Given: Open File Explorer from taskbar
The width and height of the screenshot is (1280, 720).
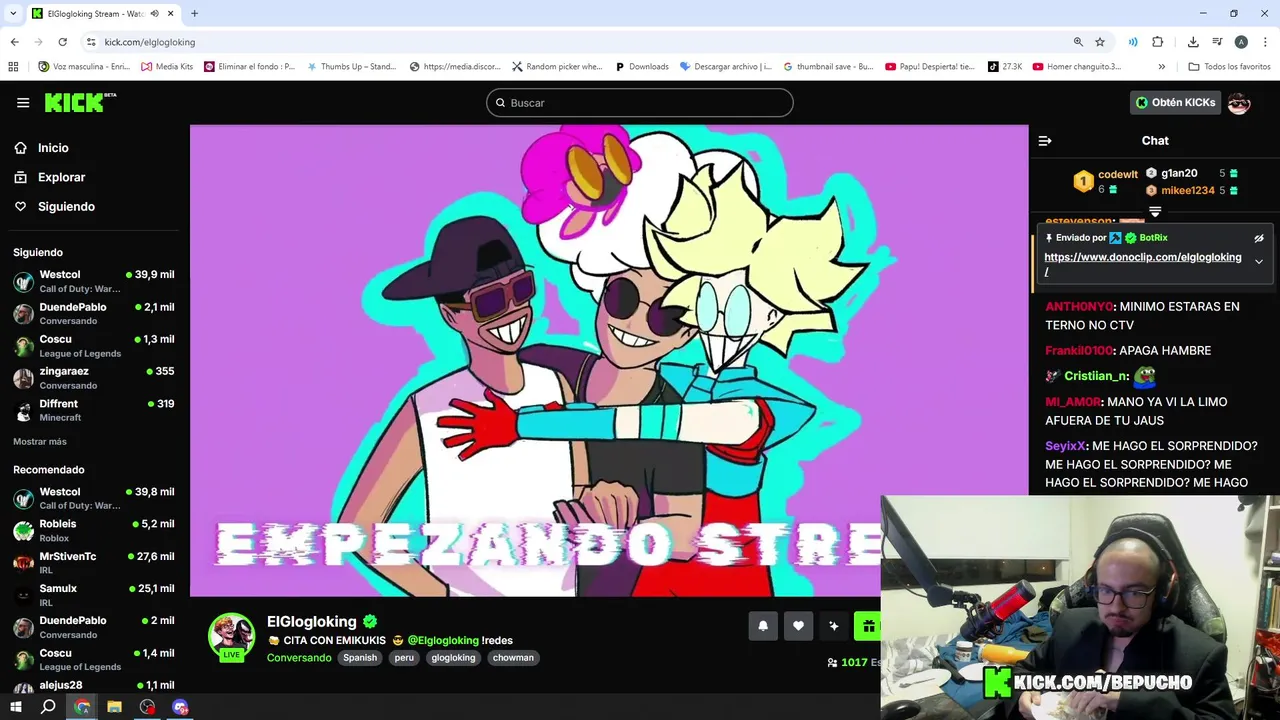Looking at the screenshot, I should [114, 707].
